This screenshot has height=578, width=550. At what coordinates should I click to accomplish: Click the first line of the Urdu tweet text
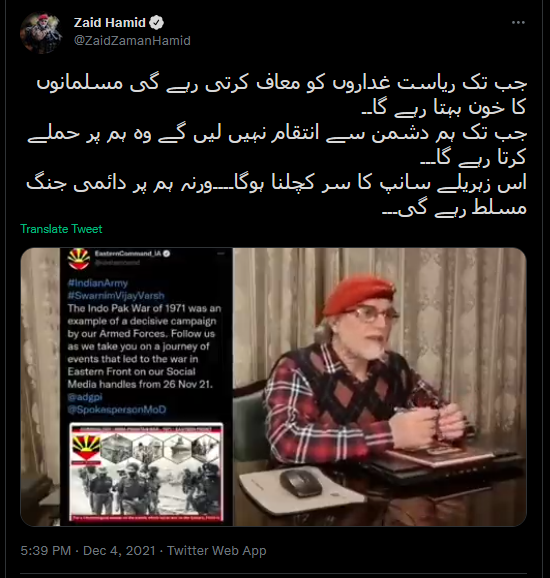coord(282,84)
